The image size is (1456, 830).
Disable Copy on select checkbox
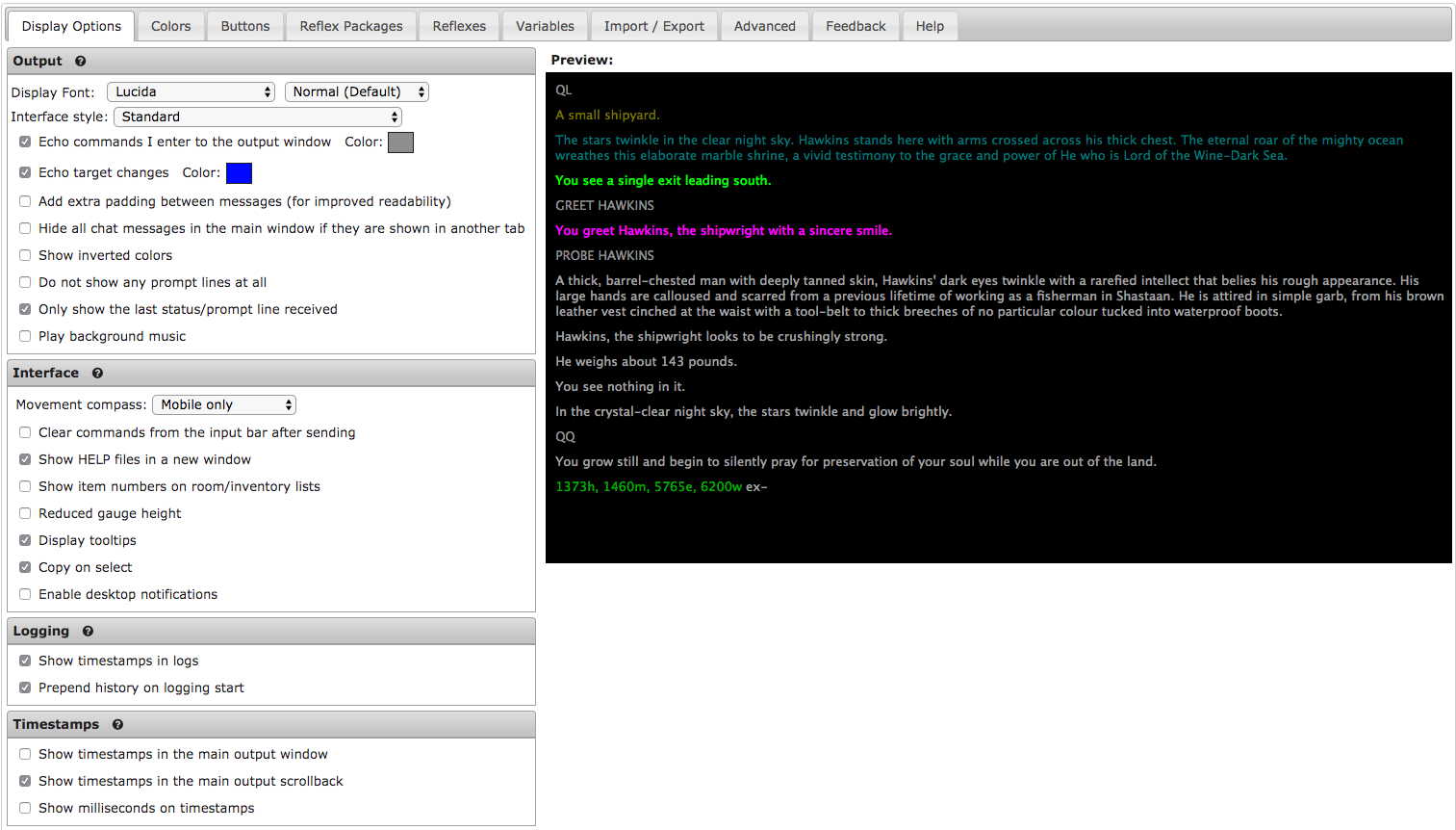coord(25,567)
